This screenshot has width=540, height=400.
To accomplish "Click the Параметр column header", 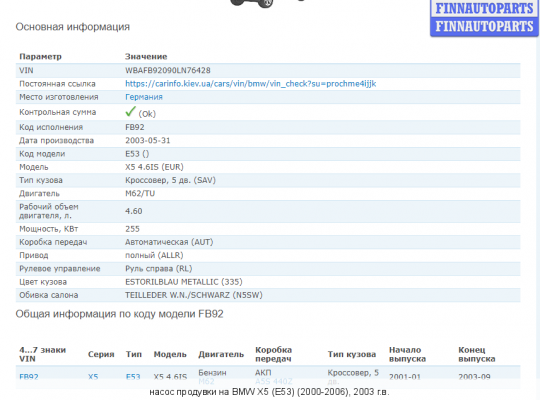I will tap(40, 57).
